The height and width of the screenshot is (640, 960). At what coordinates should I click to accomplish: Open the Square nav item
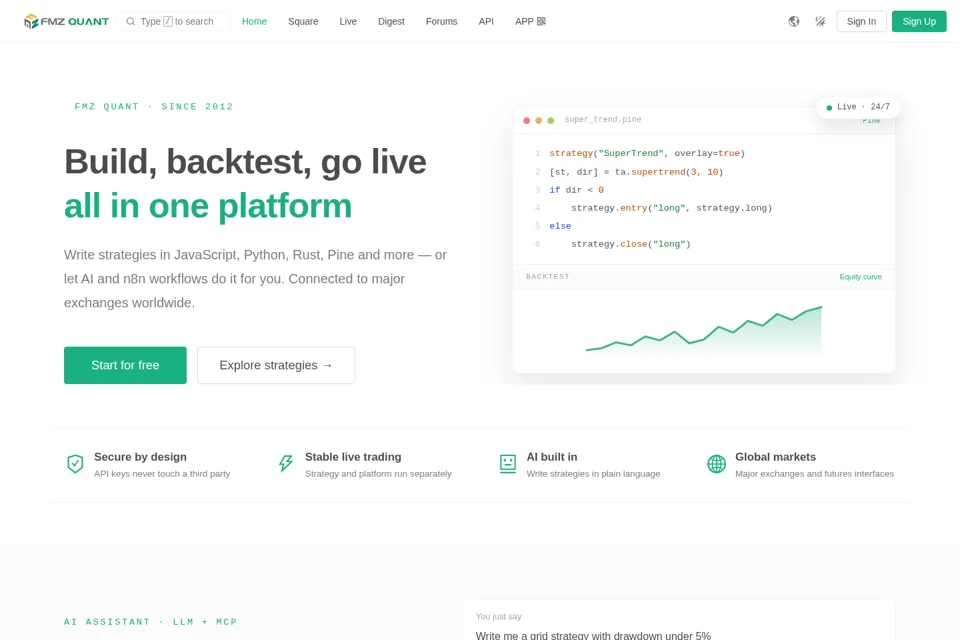pos(303,21)
